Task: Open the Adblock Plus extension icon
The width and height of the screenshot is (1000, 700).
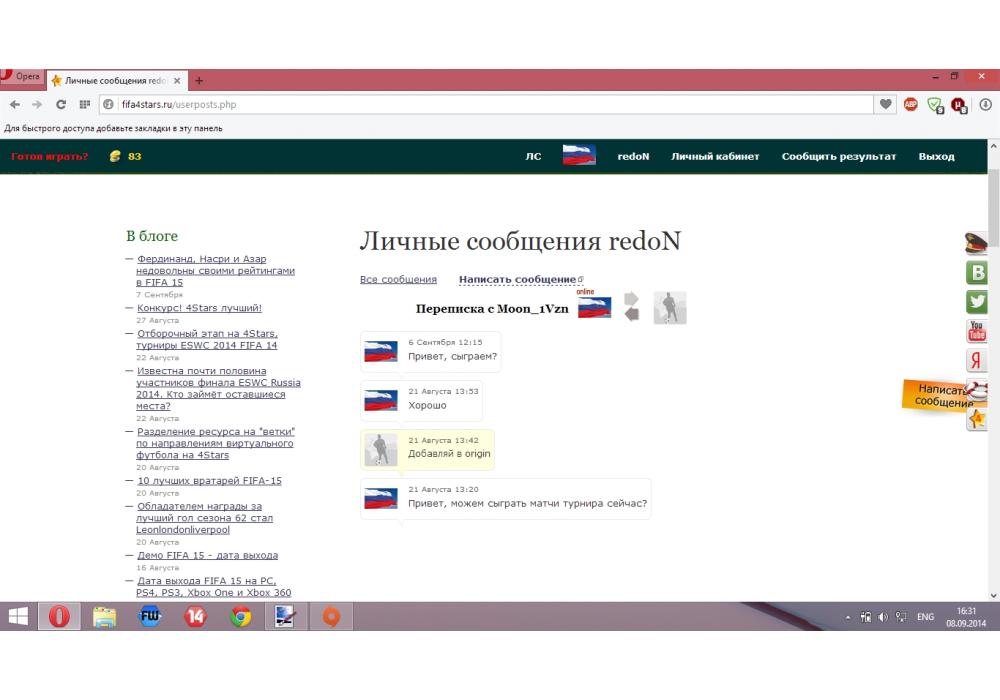Action: (x=911, y=104)
